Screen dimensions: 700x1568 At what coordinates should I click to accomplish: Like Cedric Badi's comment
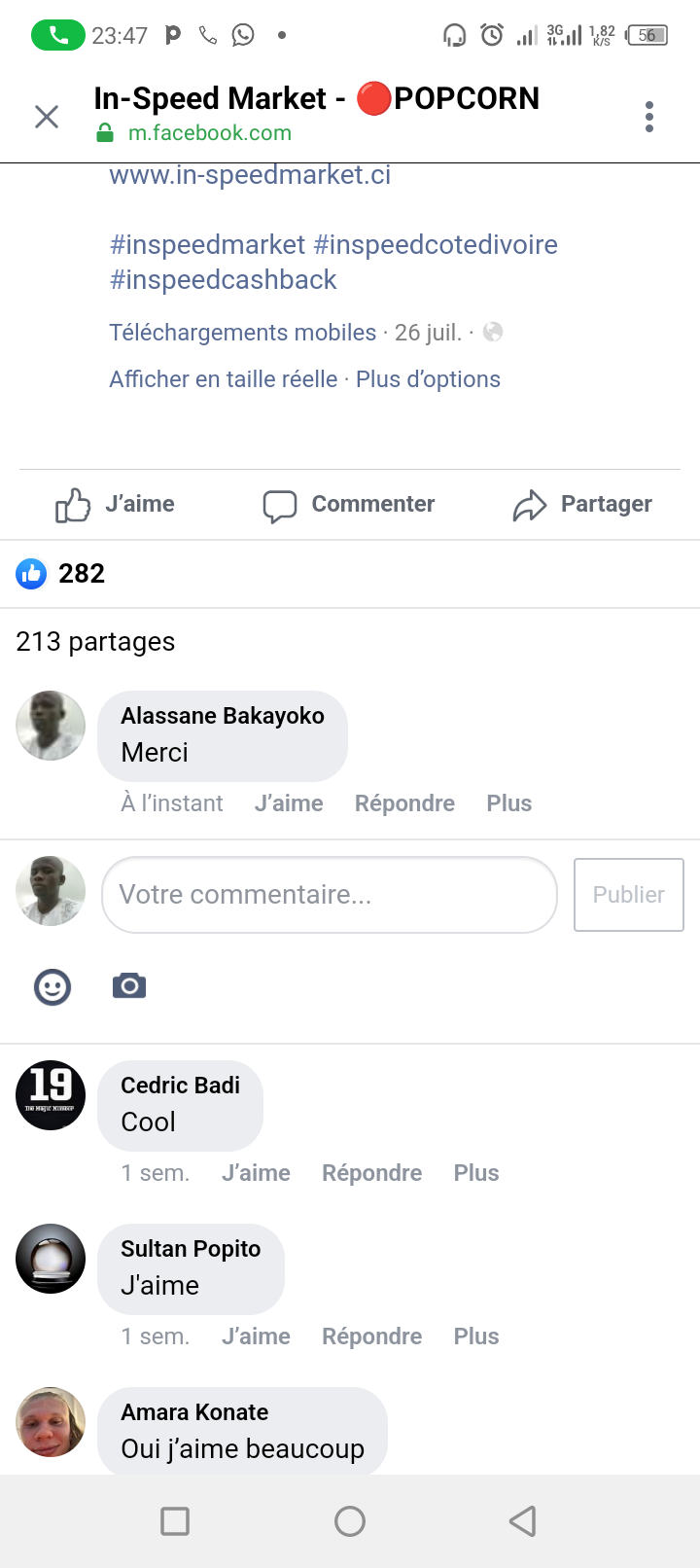pyautogui.click(x=256, y=1173)
